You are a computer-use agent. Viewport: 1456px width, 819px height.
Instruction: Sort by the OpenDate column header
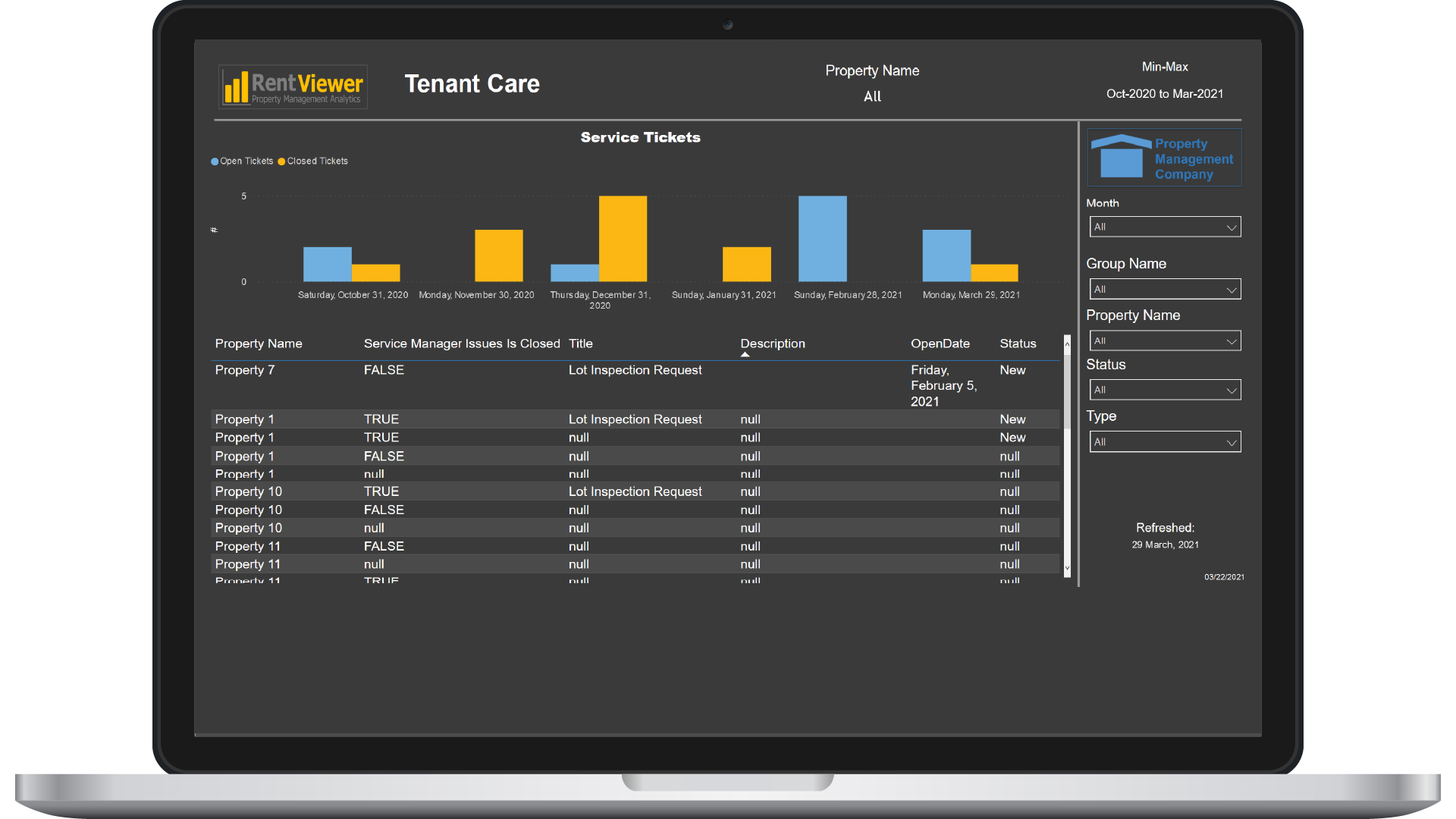coord(940,344)
